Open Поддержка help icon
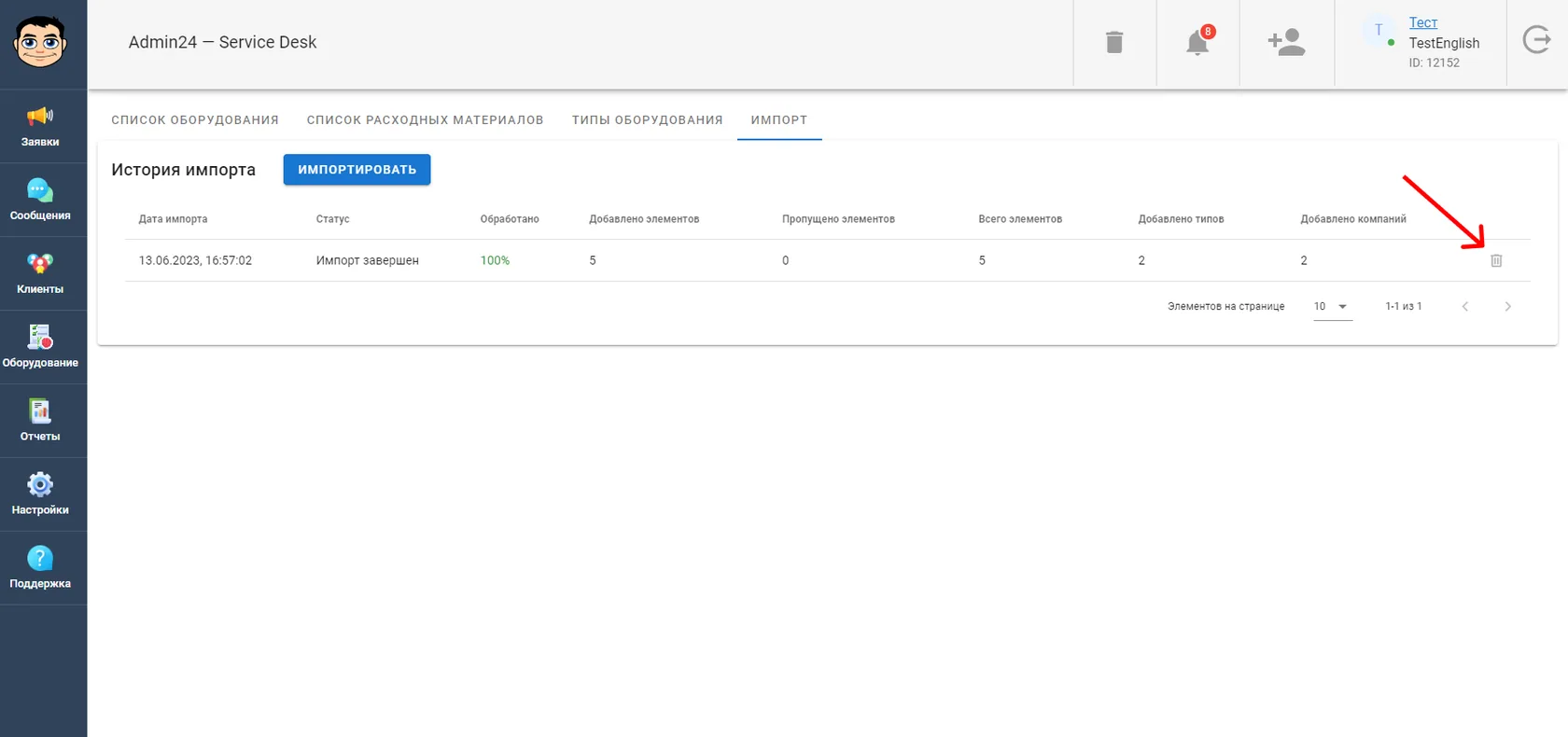The image size is (1568, 737). click(40, 558)
